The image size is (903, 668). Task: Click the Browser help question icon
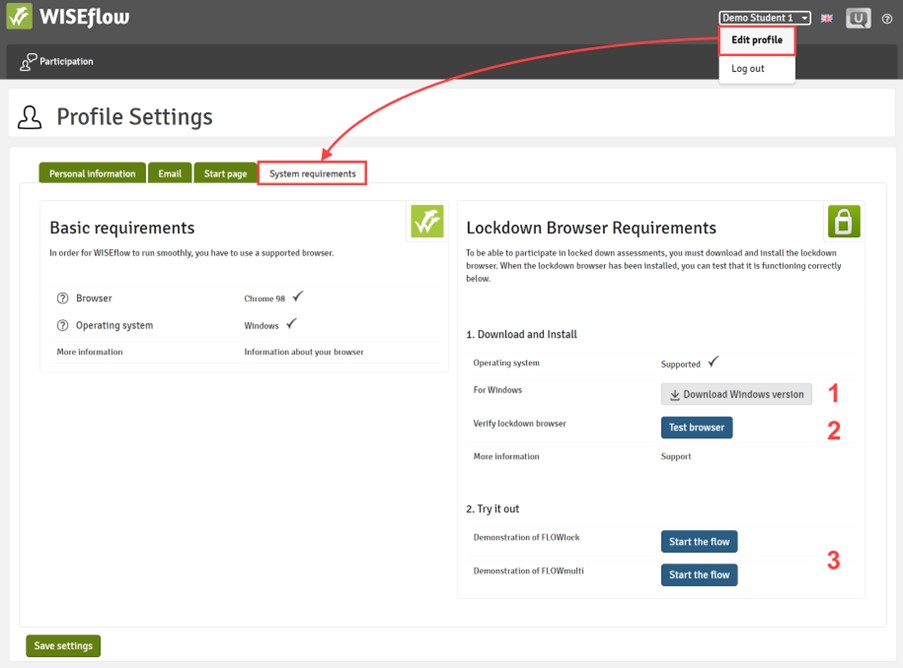(x=62, y=298)
